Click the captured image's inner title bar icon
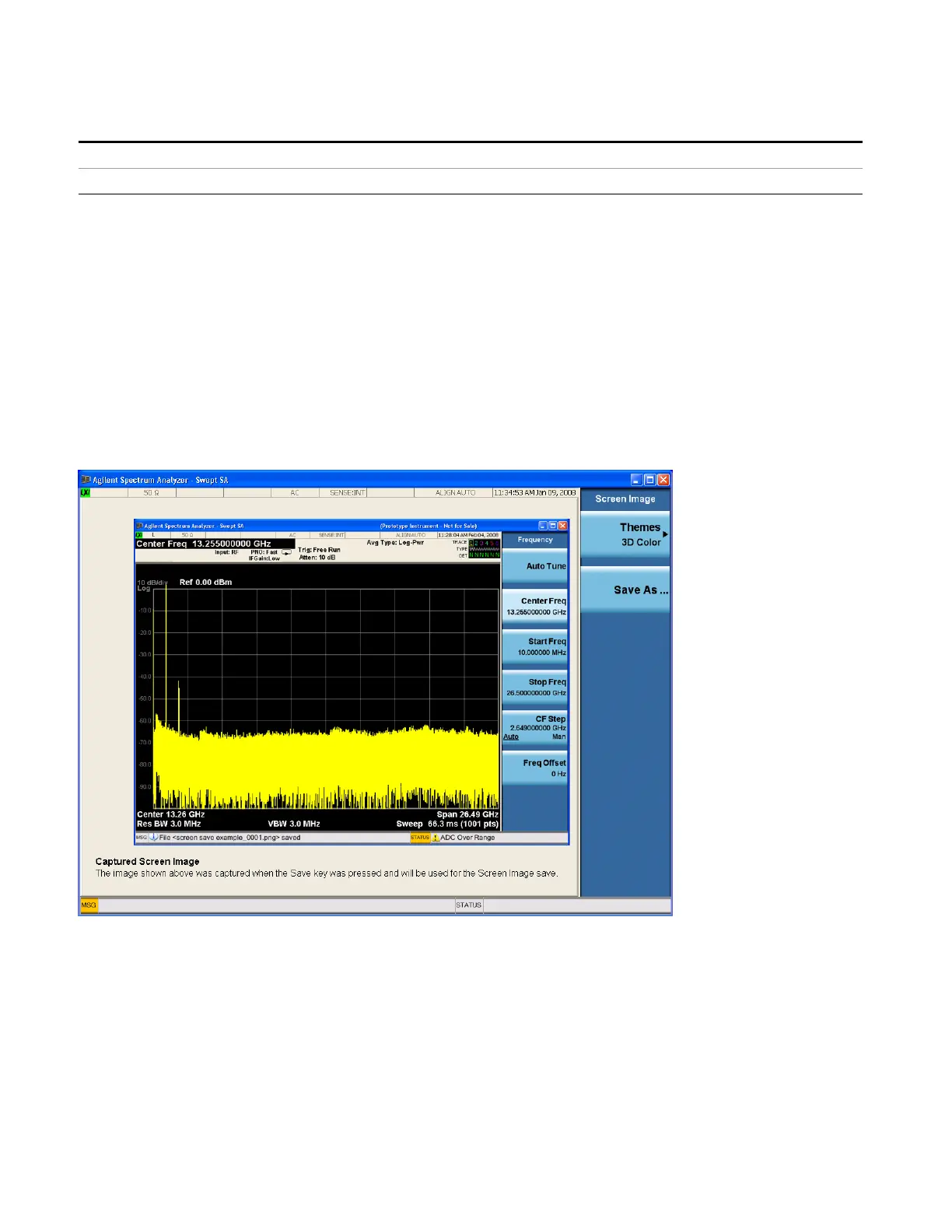This screenshot has height=1232, width=952. click(140, 526)
